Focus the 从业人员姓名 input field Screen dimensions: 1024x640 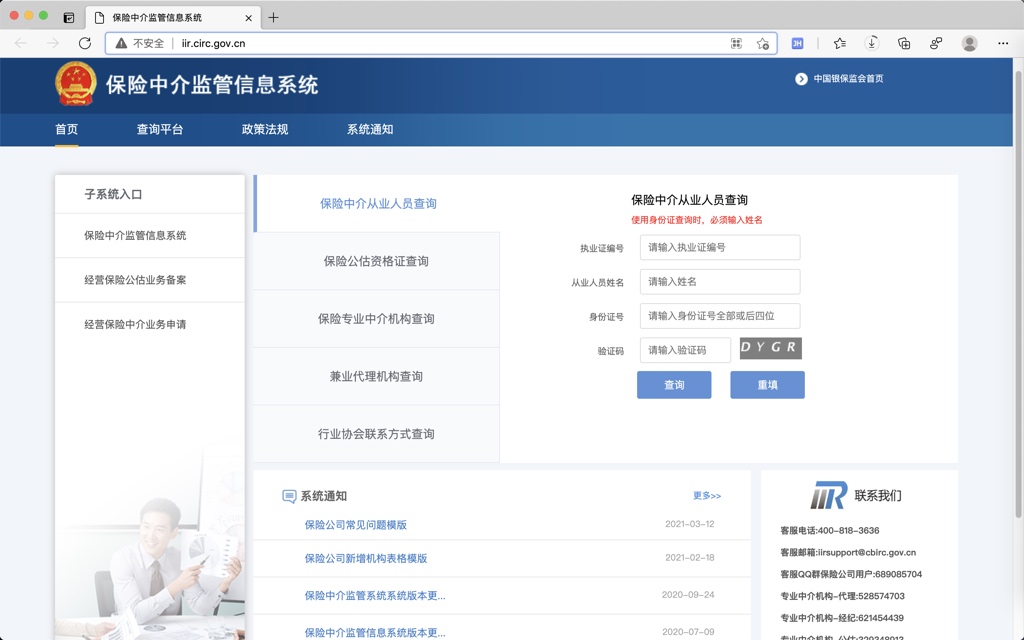(x=720, y=281)
